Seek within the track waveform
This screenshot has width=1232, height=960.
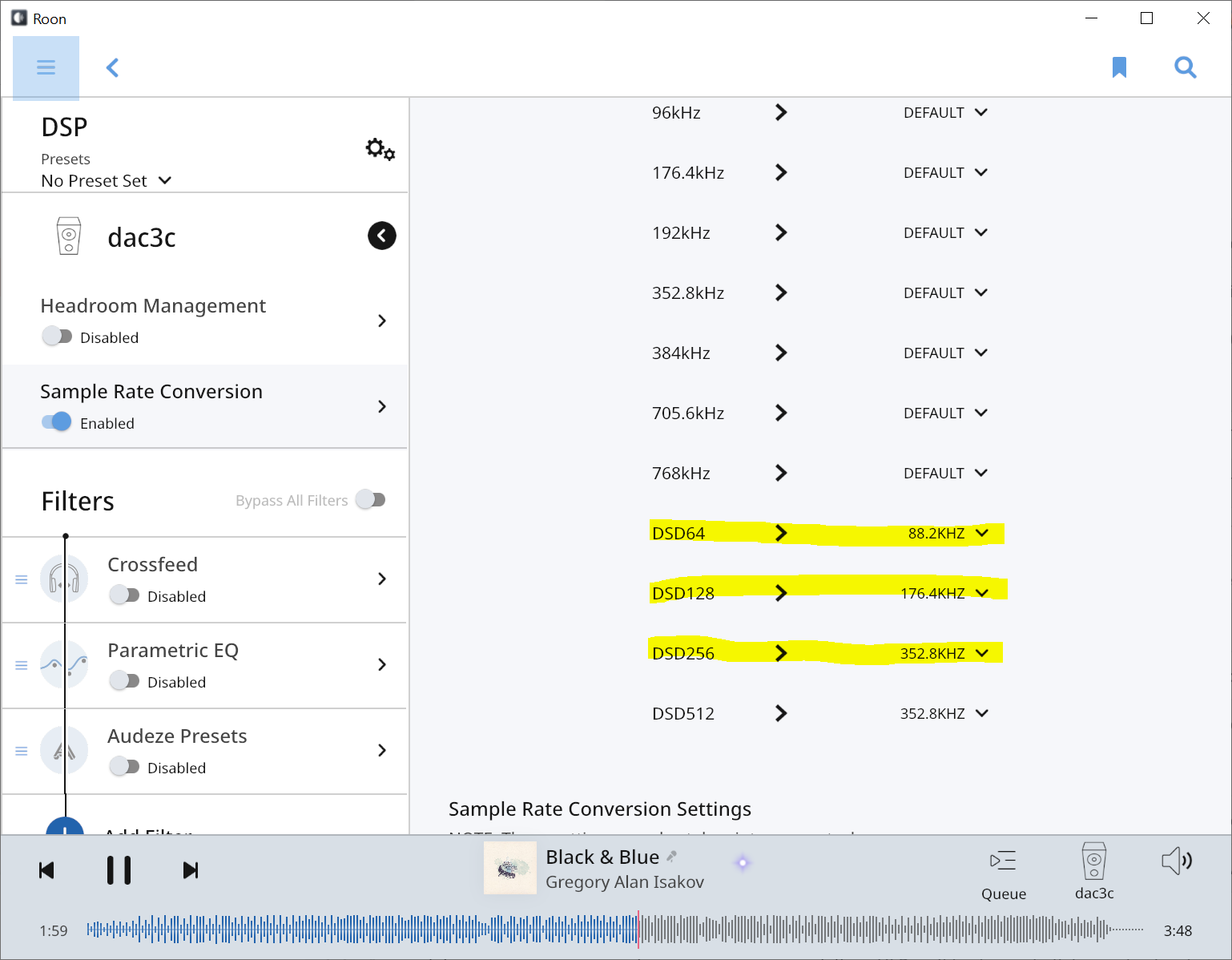coord(615,930)
